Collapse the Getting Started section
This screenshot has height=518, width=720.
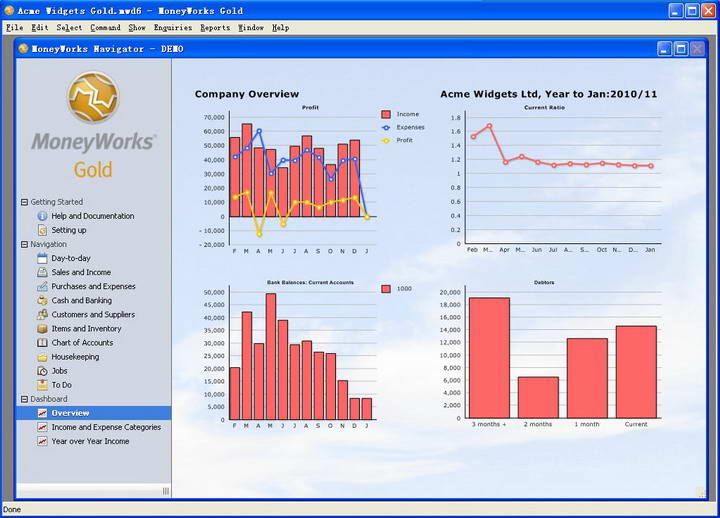pyautogui.click(x=24, y=202)
